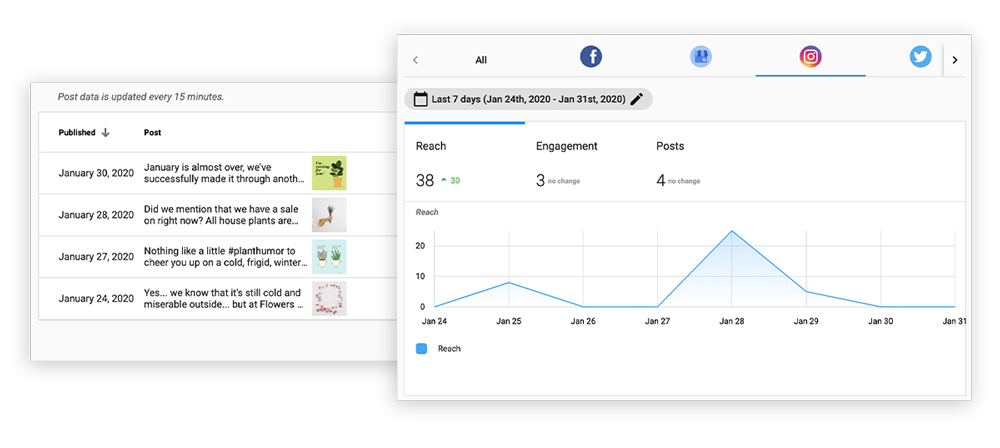Image resolution: width=1000 pixels, height=448 pixels.
Task: Select the Instagram icon tab
Action: coord(810,57)
